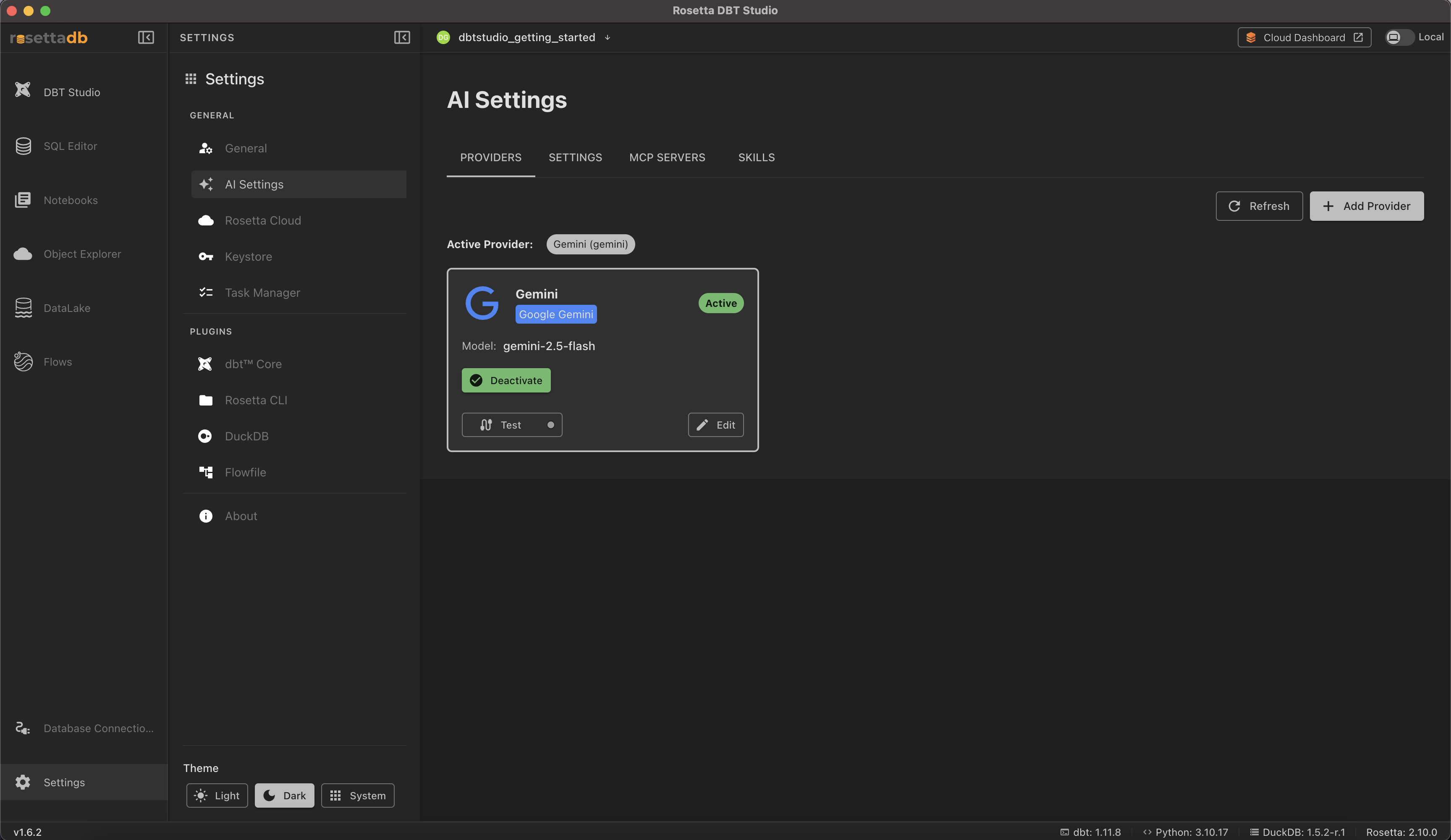Click the AI Settings page heading
Viewport: 1451px width, 840px height.
pyautogui.click(x=507, y=99)
